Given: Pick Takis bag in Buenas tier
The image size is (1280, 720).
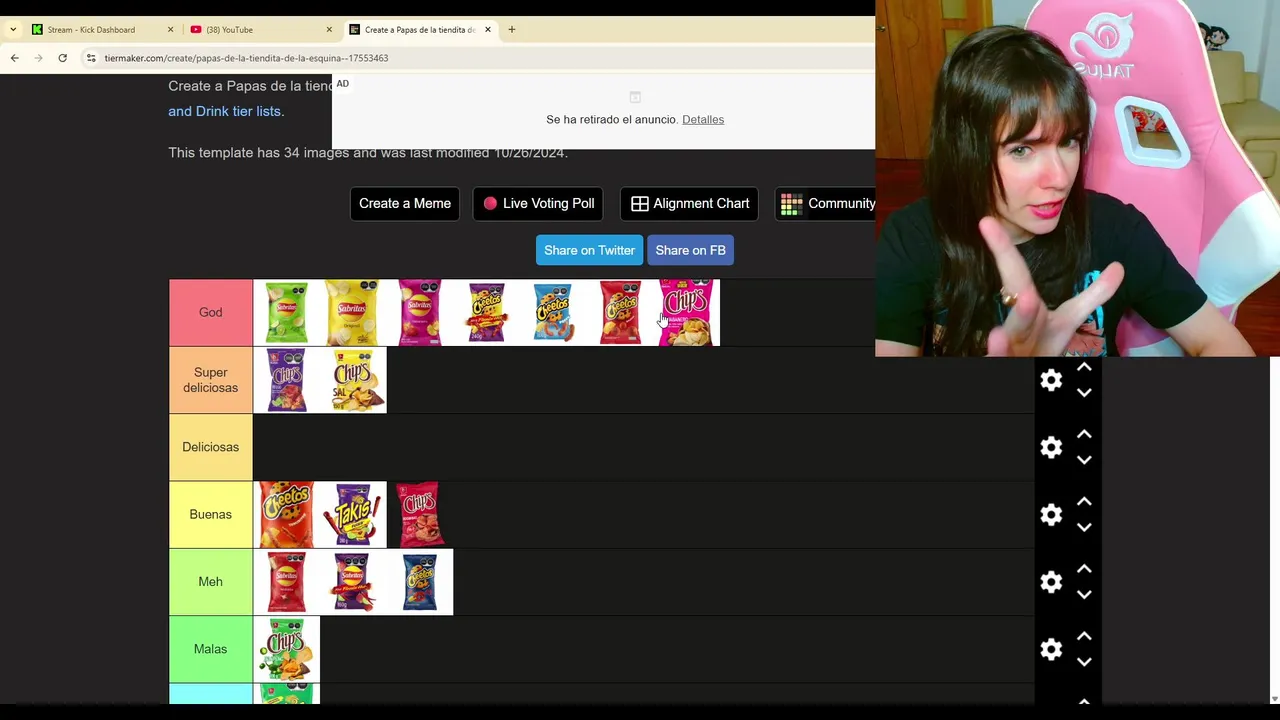Looking at the screenshot, I should tap(353, 515).
